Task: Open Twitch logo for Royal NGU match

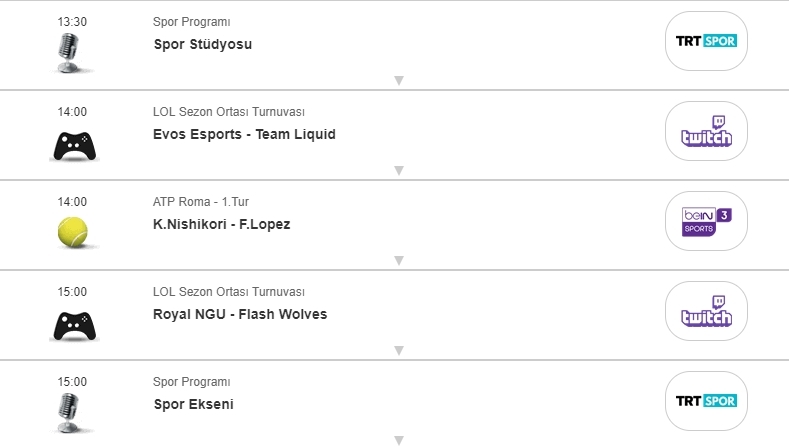Action: pyautogui.click(x=706, y=311)
